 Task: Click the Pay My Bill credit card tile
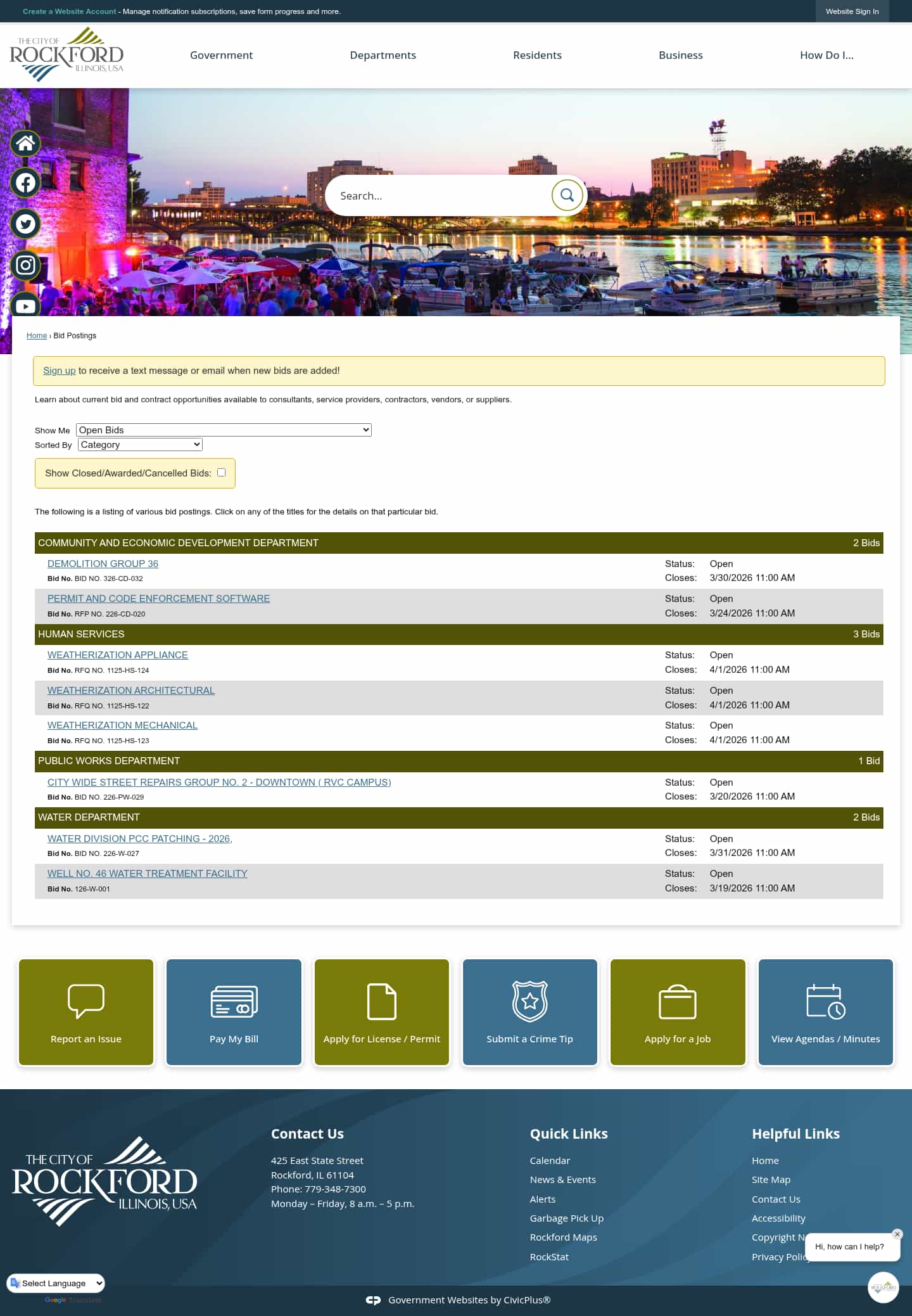click(234, 1012)
